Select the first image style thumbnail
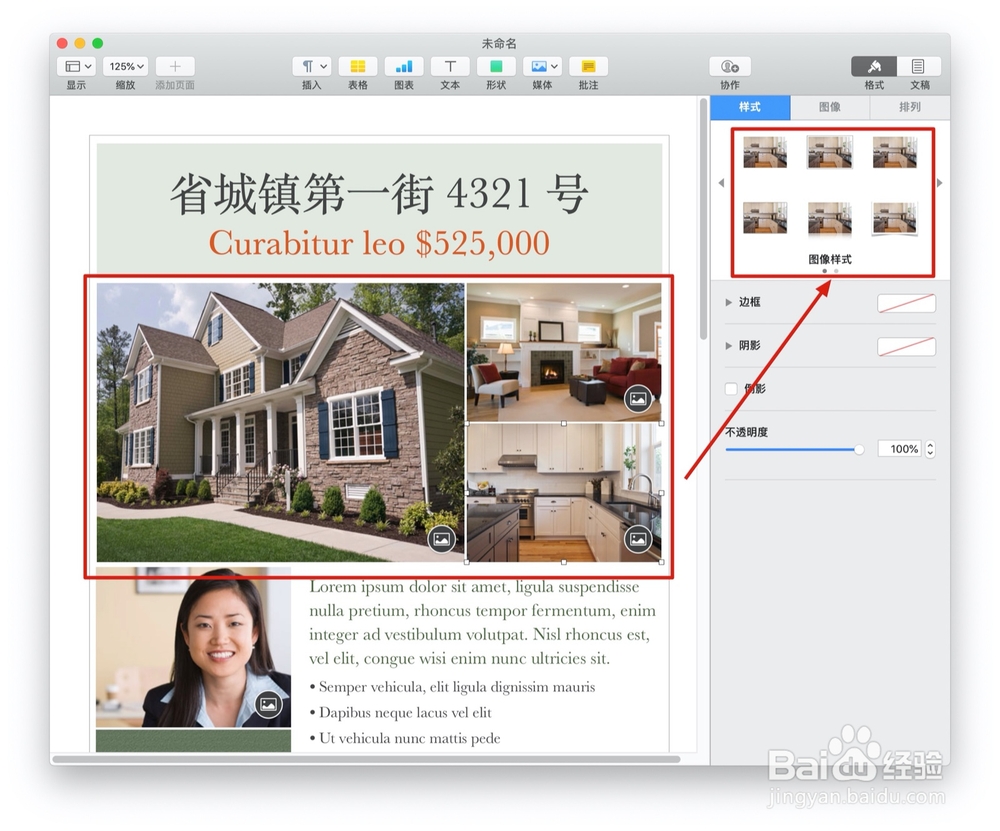 coord(764,152)
